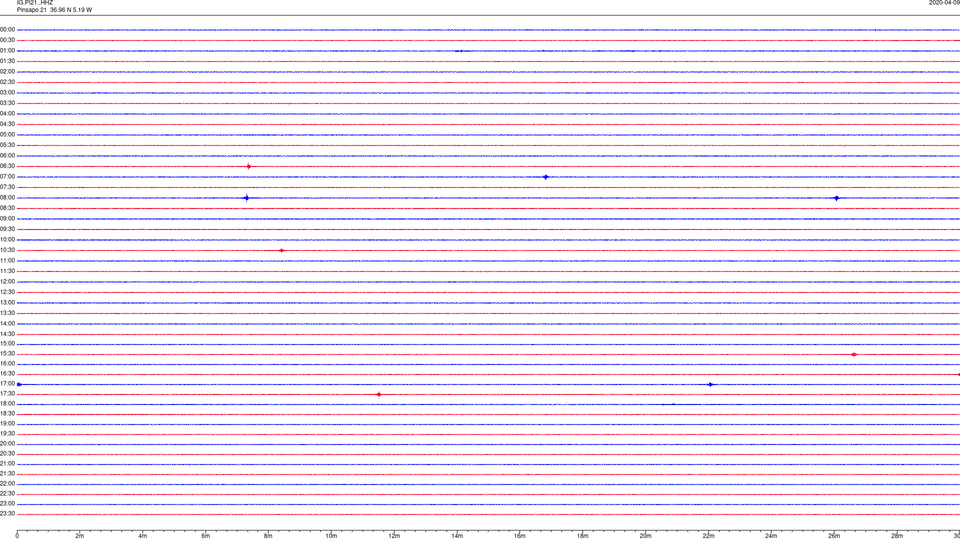This screenshot has height=540, width=960.
Task: Click the 22m tick label on the time axis
Action: click(708, 536)
